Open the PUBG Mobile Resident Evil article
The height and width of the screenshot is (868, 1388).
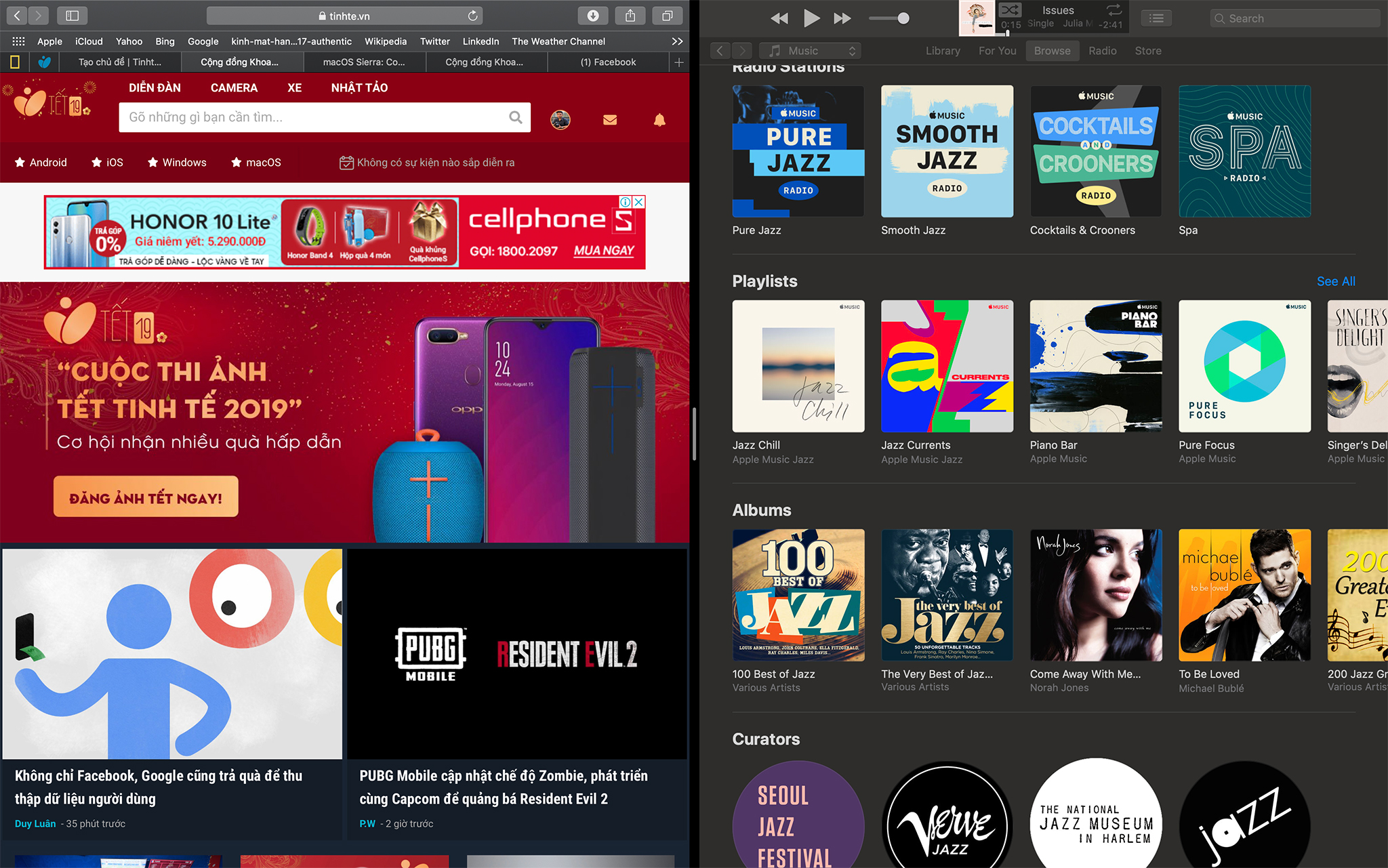(x=517, y=695)
